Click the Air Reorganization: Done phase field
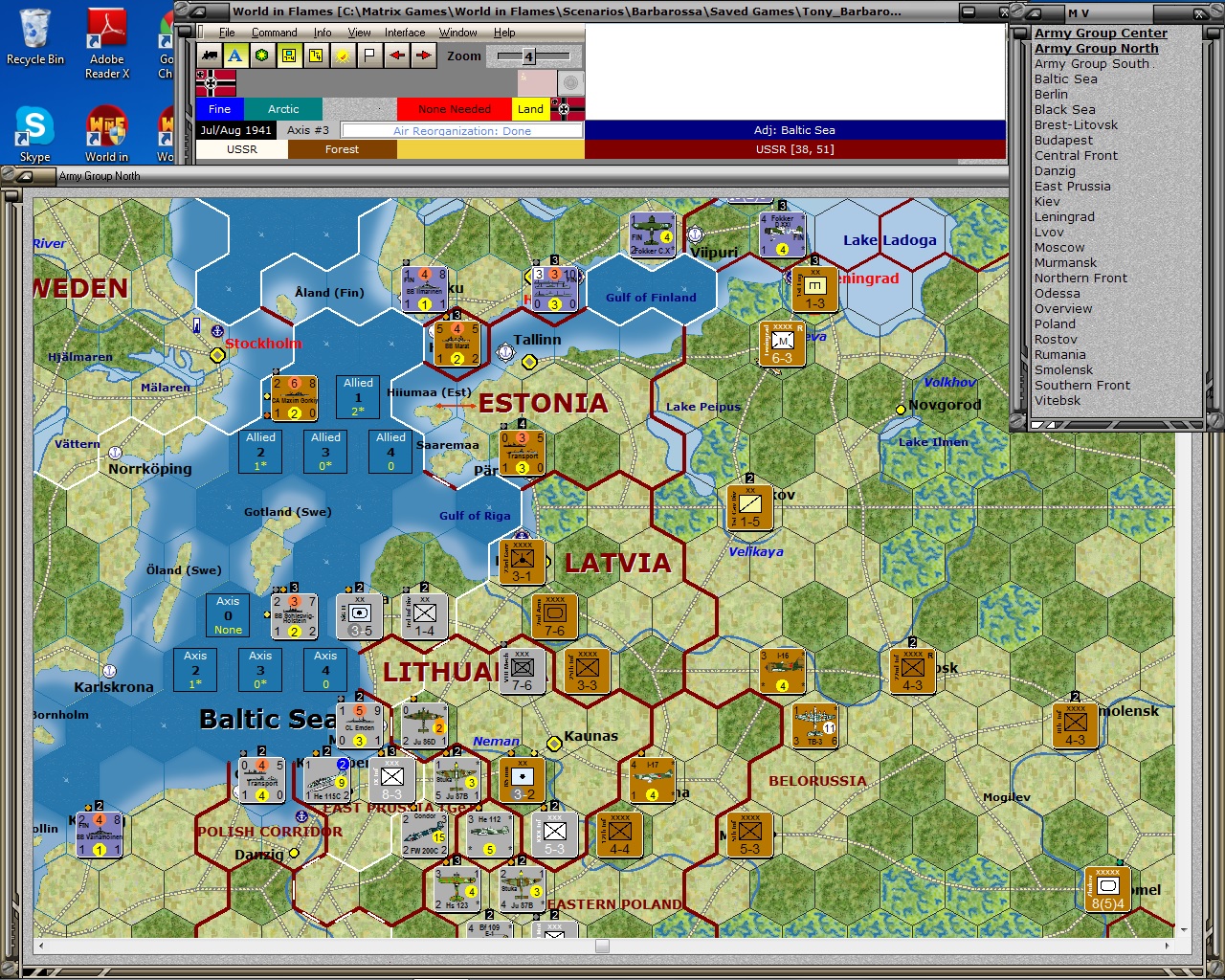 click(x=461, y=130)
